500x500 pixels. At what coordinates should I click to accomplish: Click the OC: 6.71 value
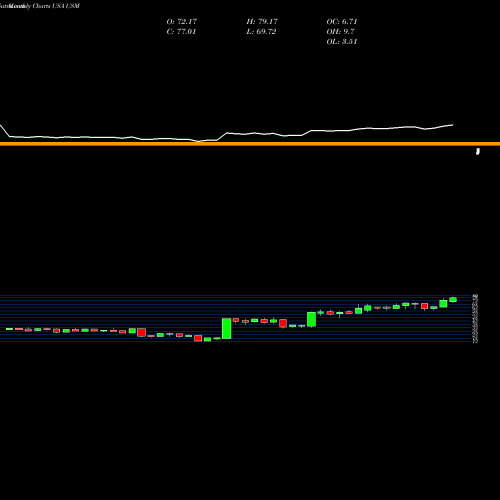(342, 22)
